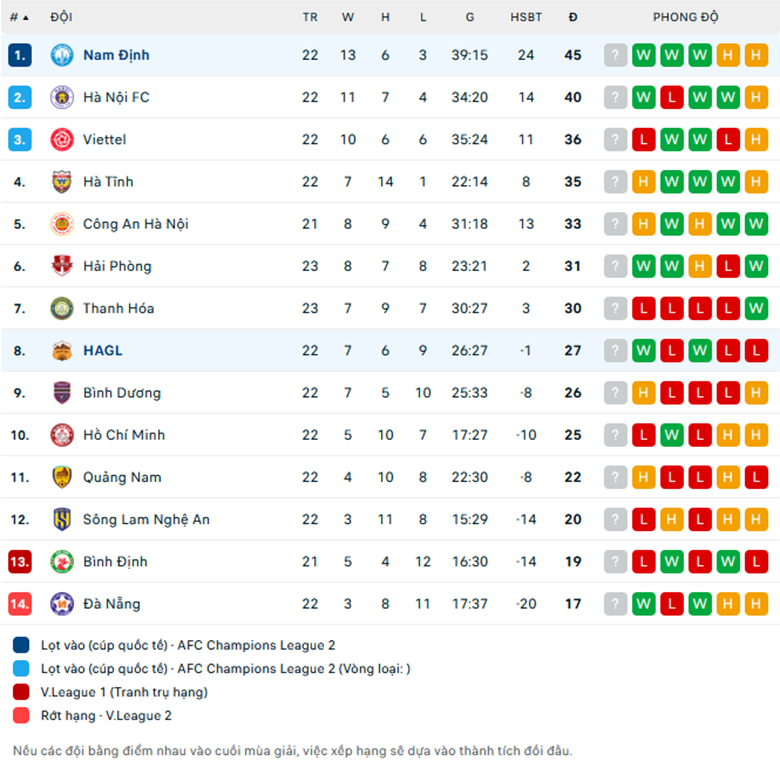This screenshot has height=761, width=780.
Task: Click Thanh Hóa's latest green W result
Action: point(756,308)
